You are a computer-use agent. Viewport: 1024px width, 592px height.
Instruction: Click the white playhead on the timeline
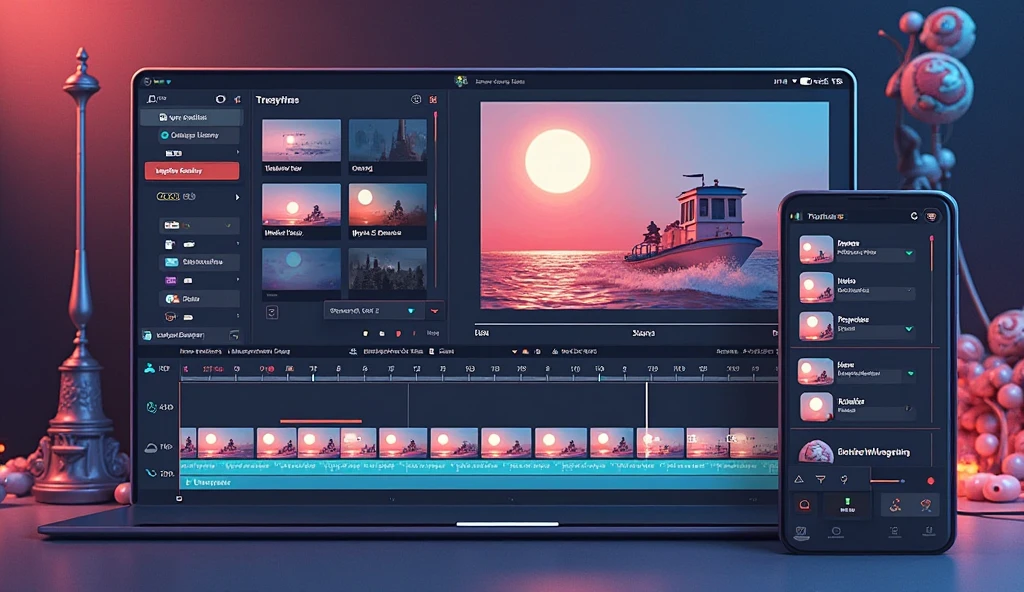(x=647, y=419)
